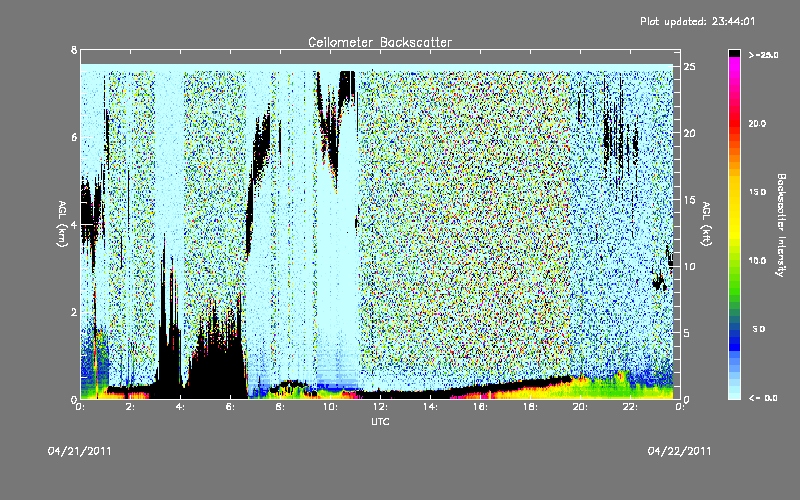
Task: Click the red section of the colorbar near 20.0
Action: [734, 122]
